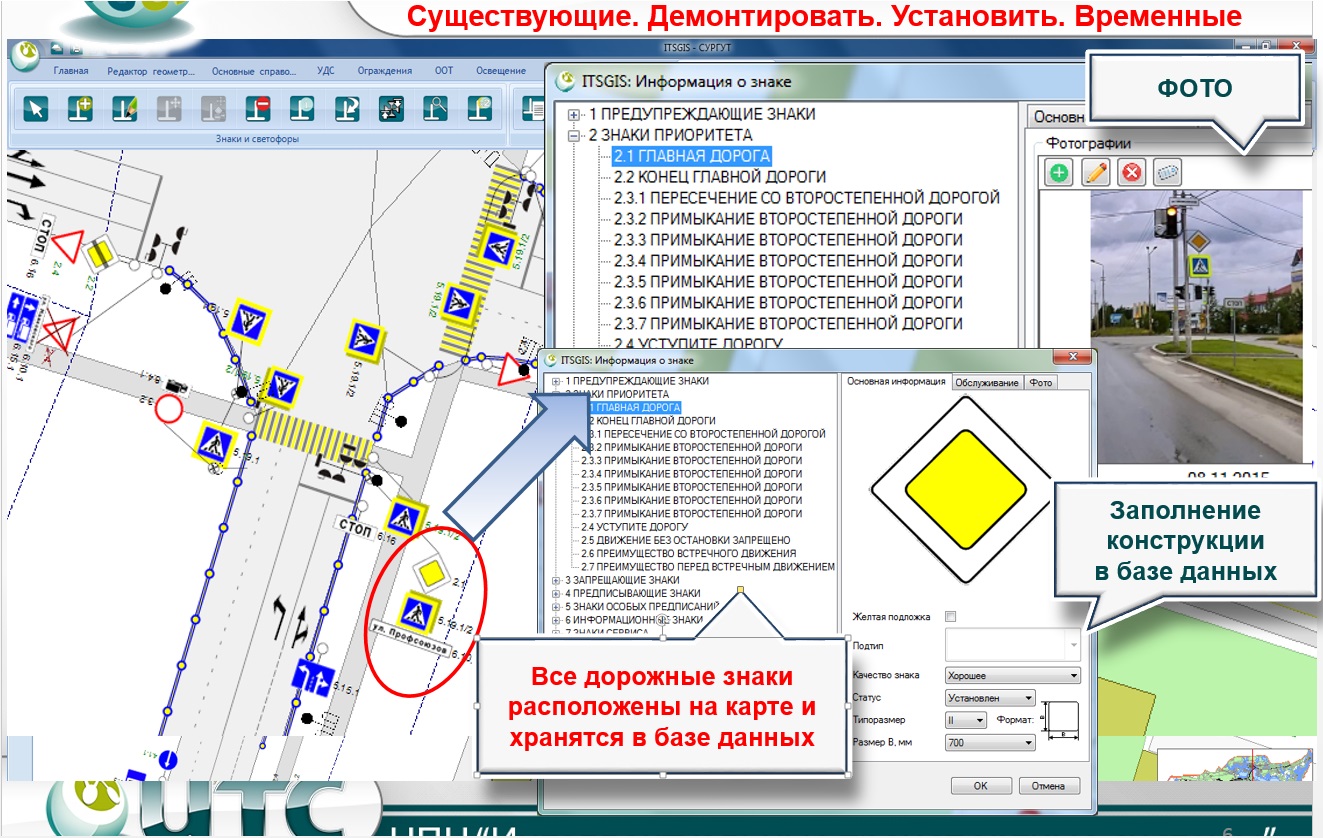This screenshot has height=838, width=1323.
Task: Expand 3 ЗАПРЕЩАЮЩИЕ ЗНАКИ node in the small dialog
Action: pyautogui.click(x=557, y=580)
